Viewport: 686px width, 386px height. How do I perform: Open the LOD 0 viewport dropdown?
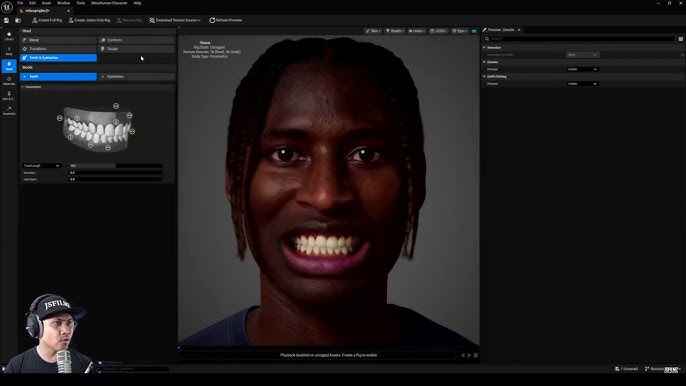pos(438,31)
